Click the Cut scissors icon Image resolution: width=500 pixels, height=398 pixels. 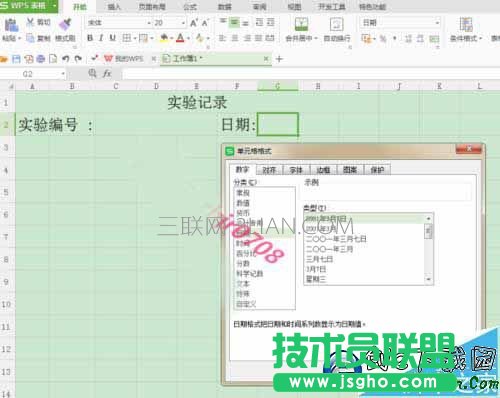click(x=30, y=22)
